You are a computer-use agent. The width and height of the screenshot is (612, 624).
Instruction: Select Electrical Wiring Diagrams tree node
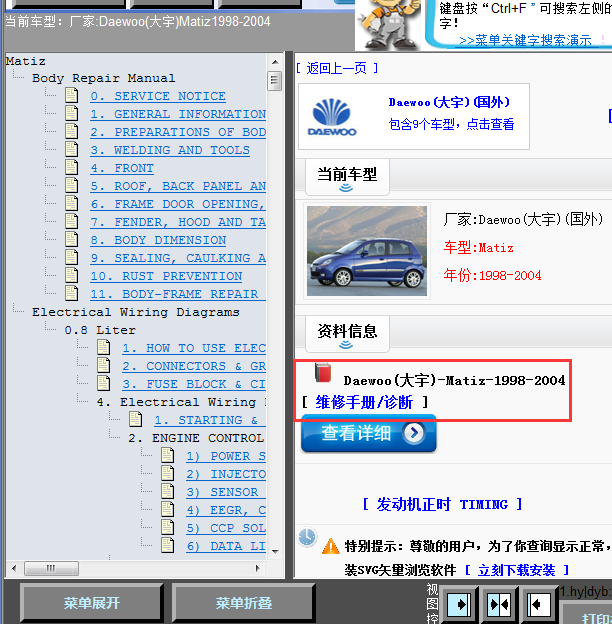(x=136, y=312)
